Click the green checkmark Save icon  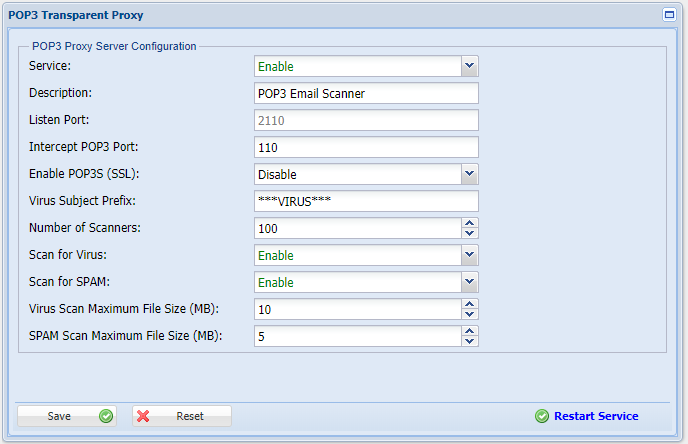(106, 416)
